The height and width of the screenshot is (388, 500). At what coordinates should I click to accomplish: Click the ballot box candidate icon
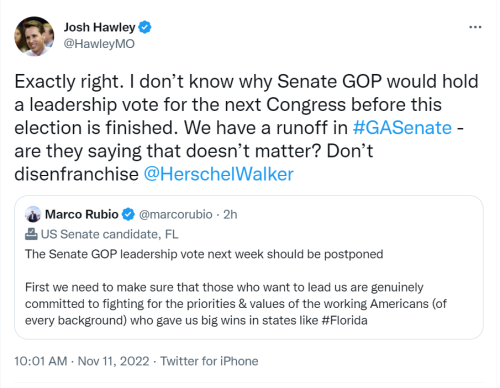tap(31, 234)
